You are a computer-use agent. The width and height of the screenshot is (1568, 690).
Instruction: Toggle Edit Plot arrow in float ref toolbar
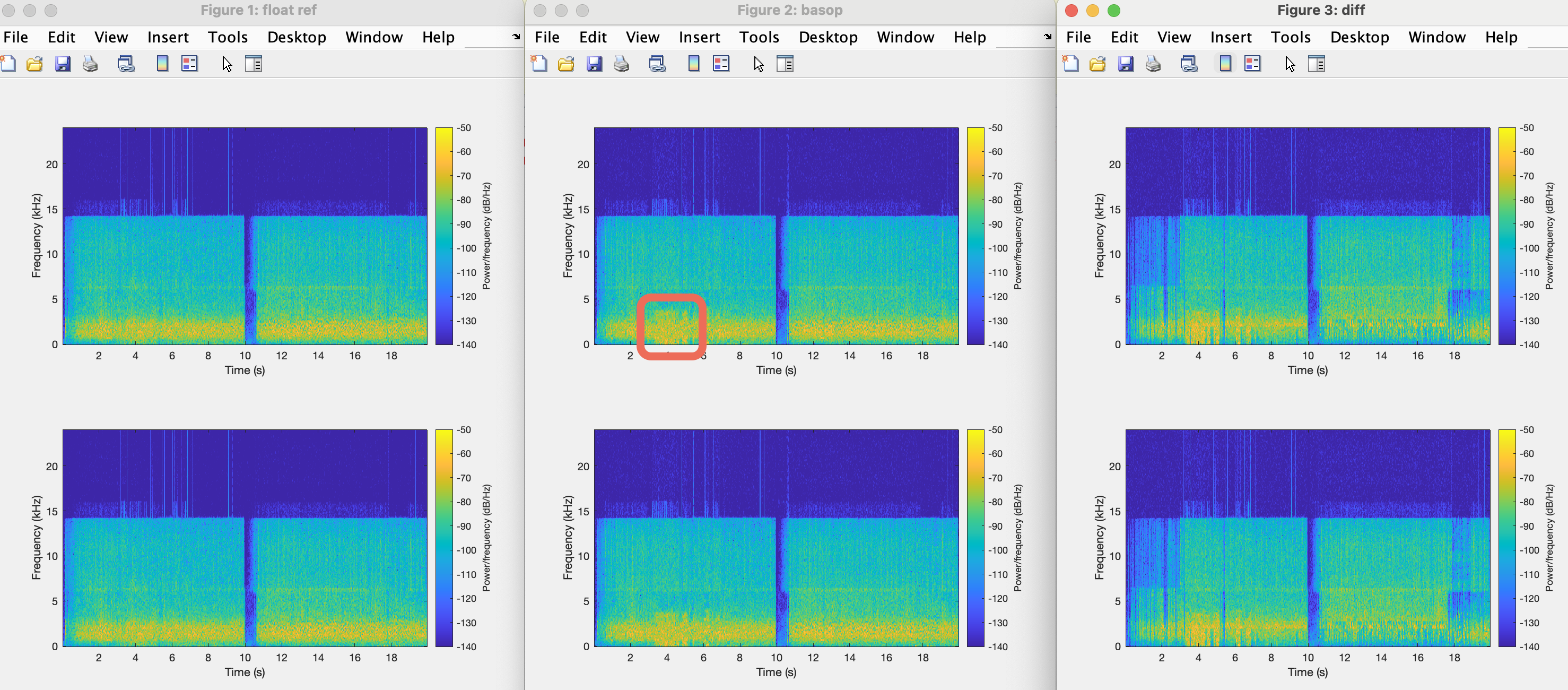pyautogui.click(x=227, y=64)
